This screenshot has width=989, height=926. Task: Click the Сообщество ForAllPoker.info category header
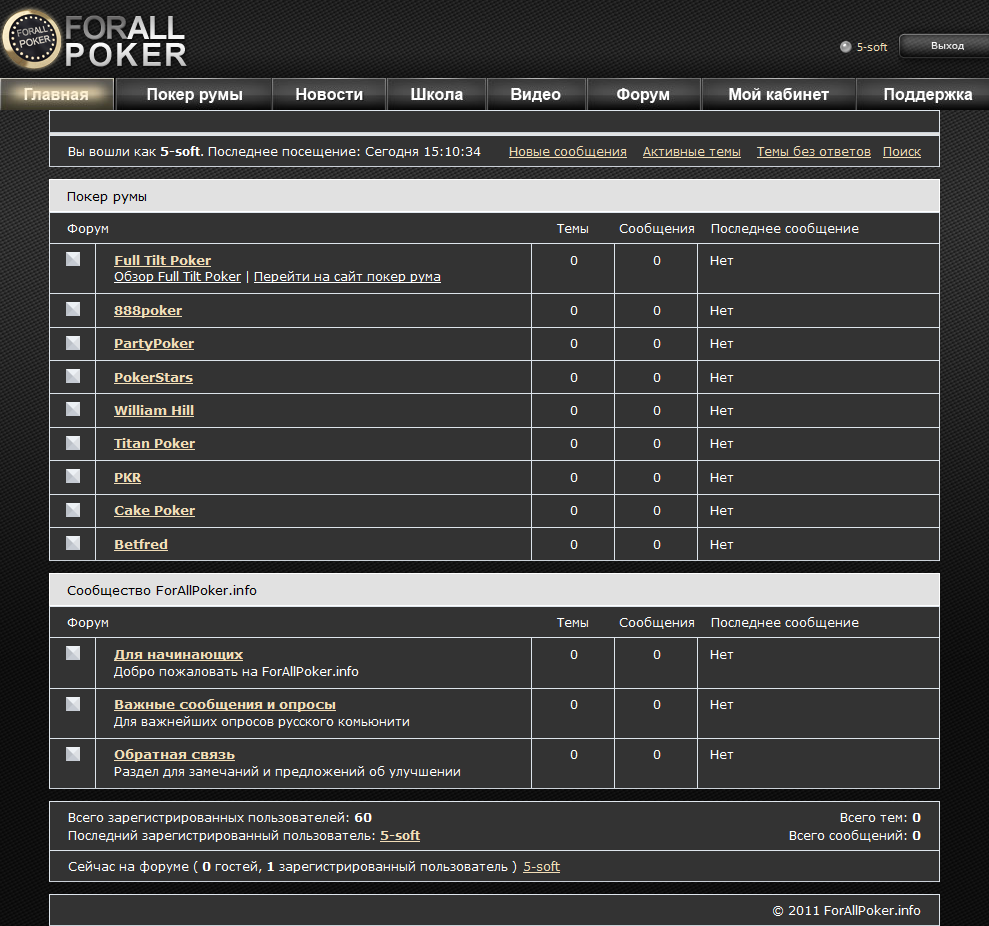point(494,590)
